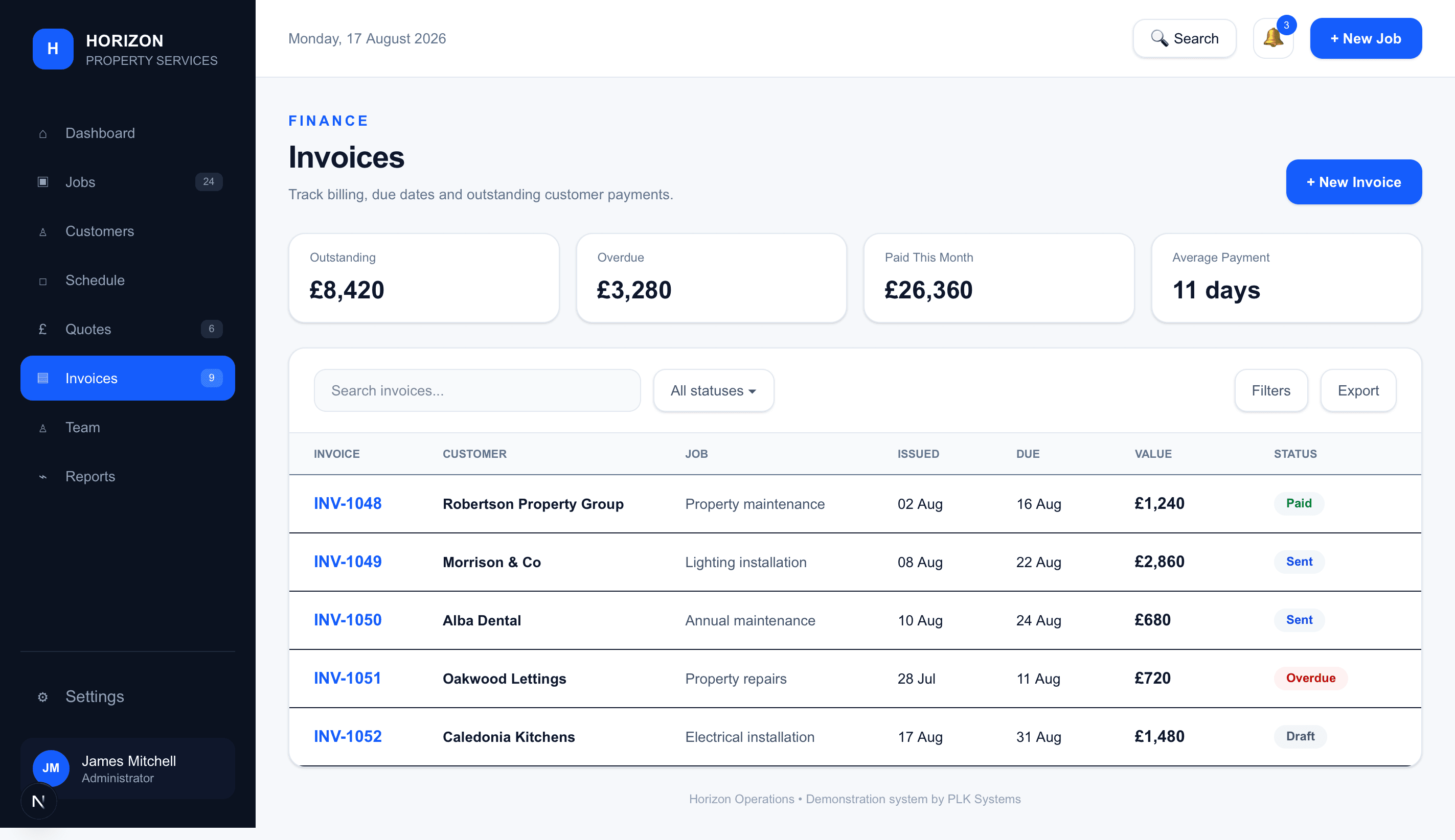Click the Invoices list icon in sidebar

[43, 379]
